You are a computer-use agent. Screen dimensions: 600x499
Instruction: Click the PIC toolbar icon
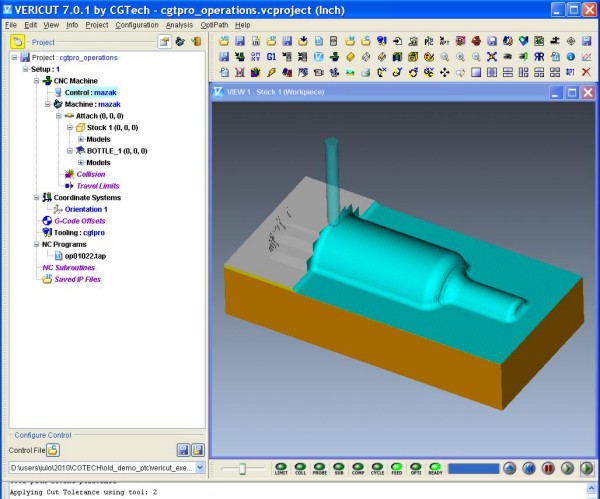pyautogui.click(x=429, y=41)
